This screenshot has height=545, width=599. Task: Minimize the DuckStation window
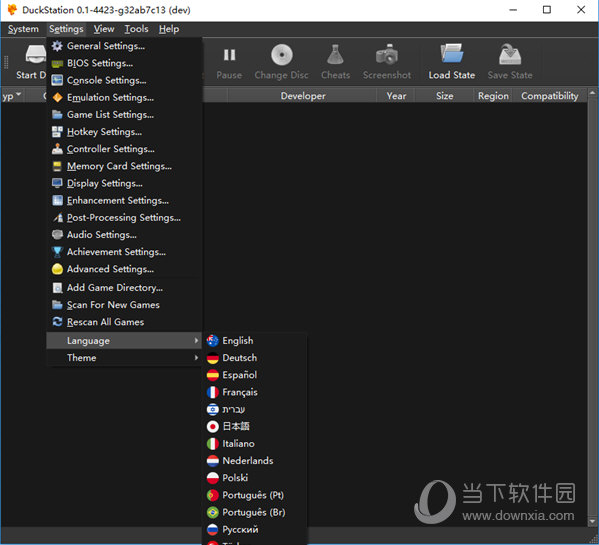click(x=513, y=10)
